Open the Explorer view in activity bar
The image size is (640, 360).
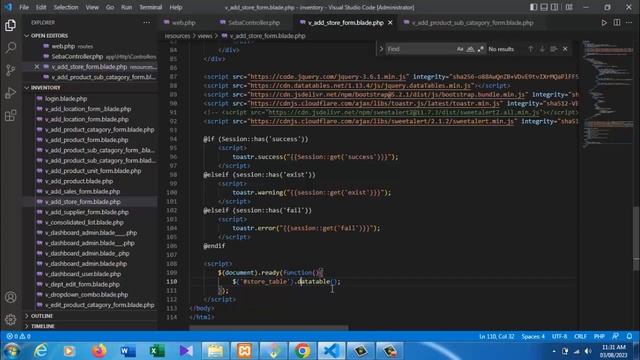point(11,25)
